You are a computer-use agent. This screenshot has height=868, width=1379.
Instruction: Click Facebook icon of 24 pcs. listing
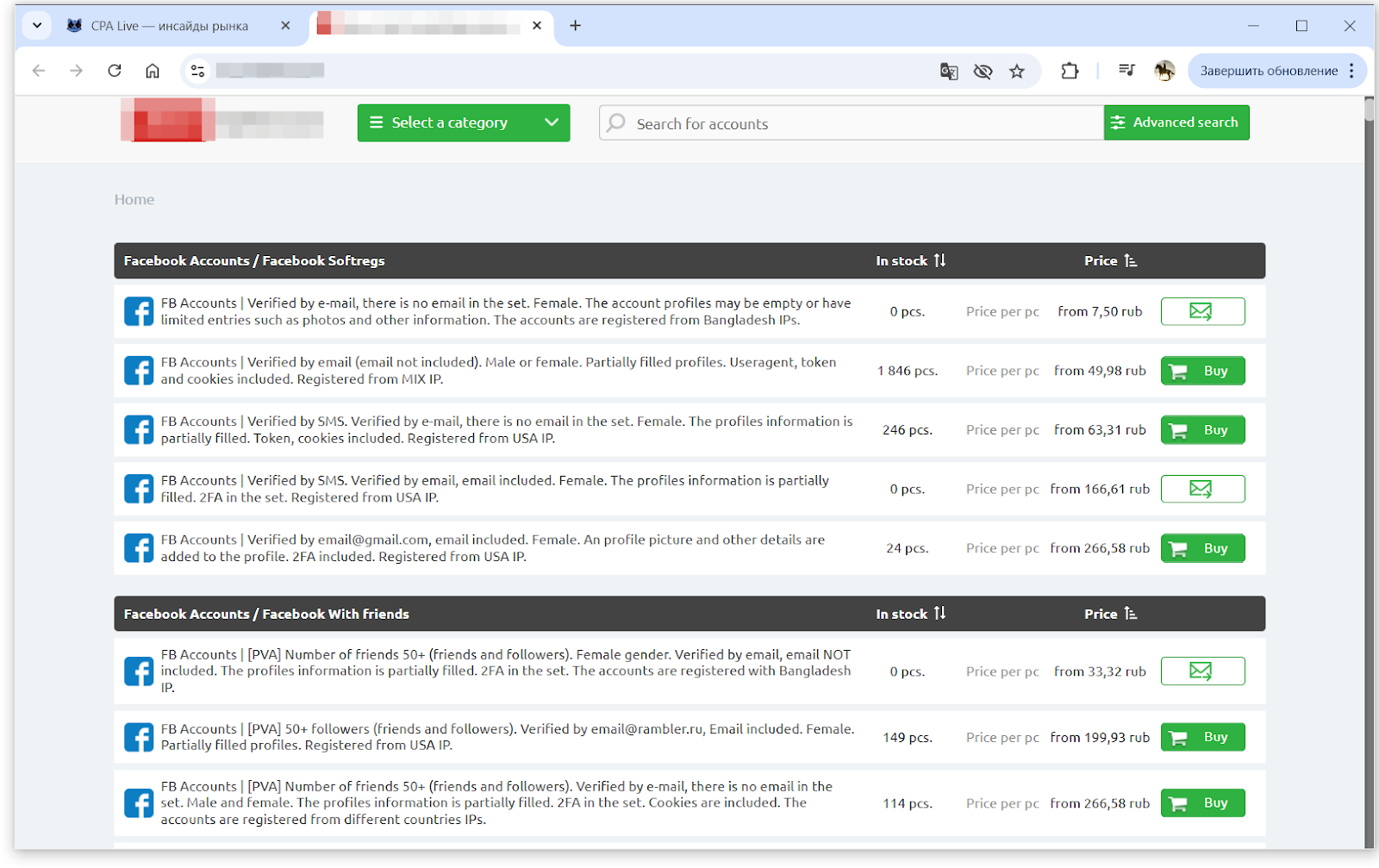[x=139, y=548]
